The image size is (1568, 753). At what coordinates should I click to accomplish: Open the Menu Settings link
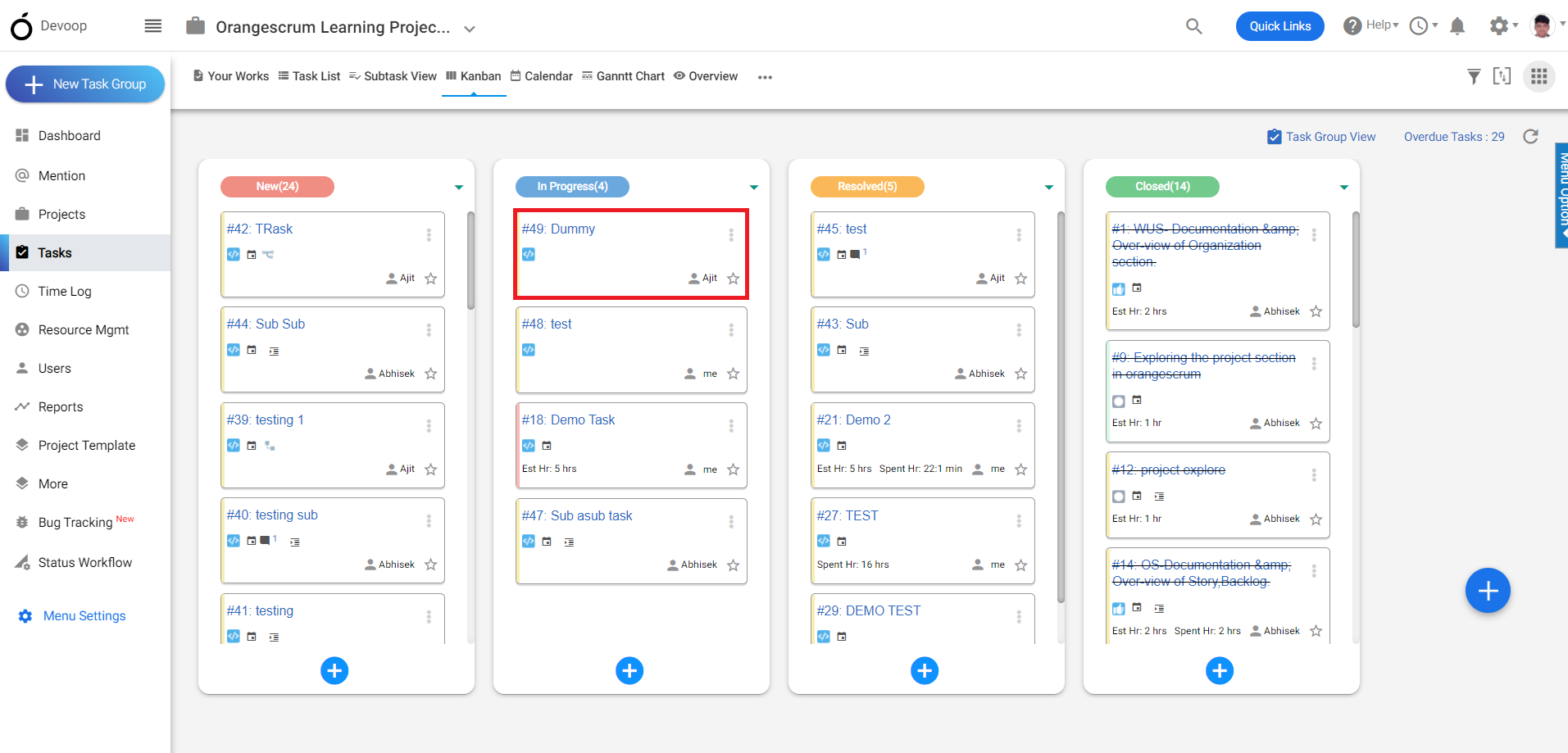[x=84, y=615]
